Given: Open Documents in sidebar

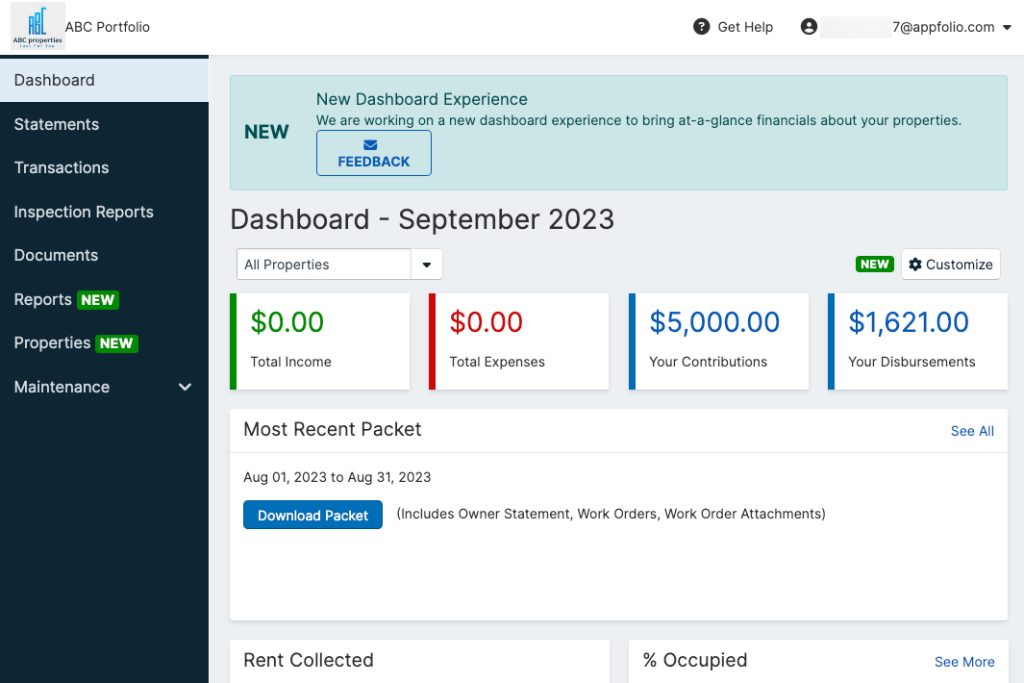Looking at the screenshot, I should (104, 255).
